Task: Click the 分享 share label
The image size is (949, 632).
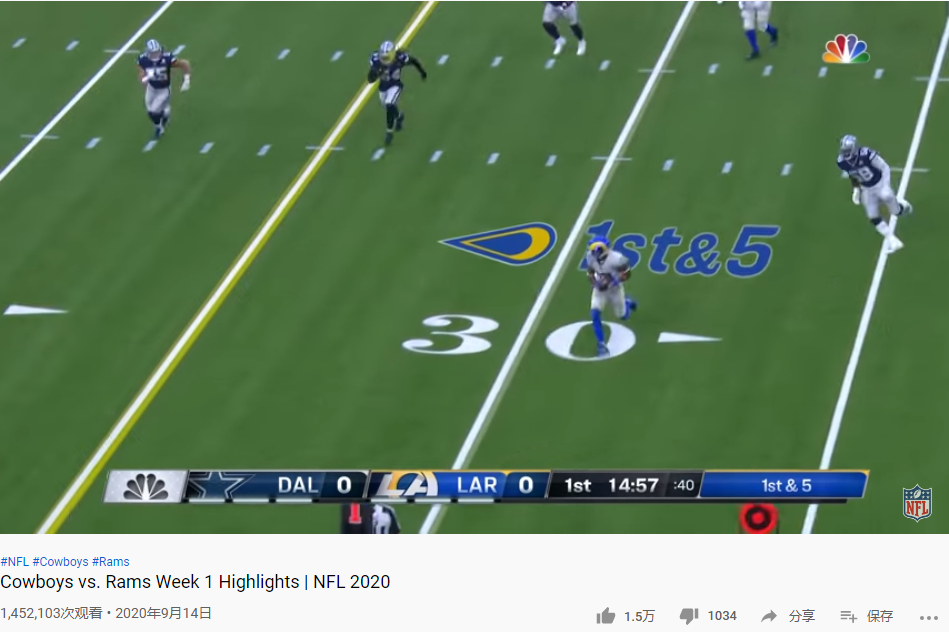Action: [x=801, y=616]
